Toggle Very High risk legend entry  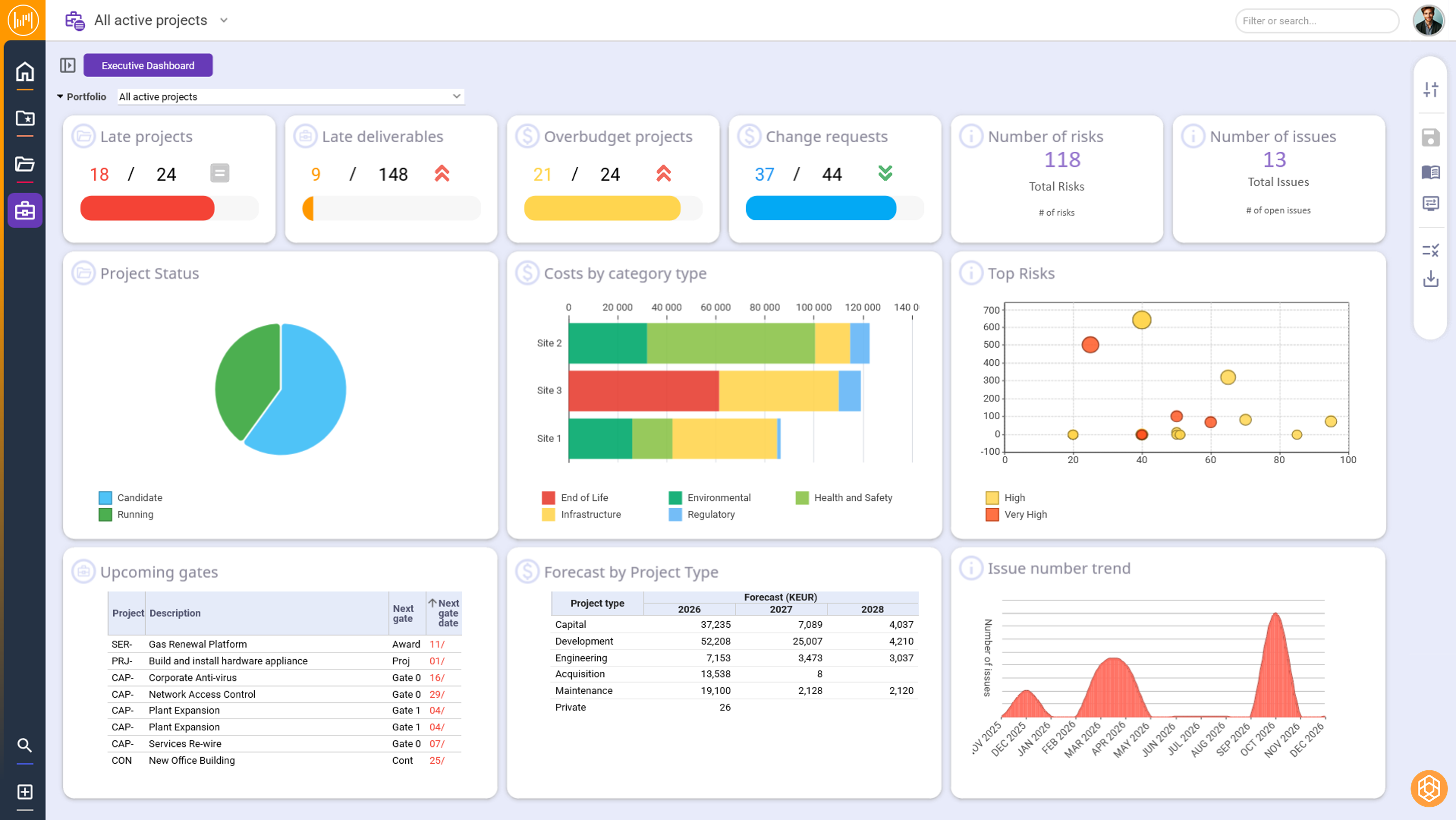(x=1016, y=515)
